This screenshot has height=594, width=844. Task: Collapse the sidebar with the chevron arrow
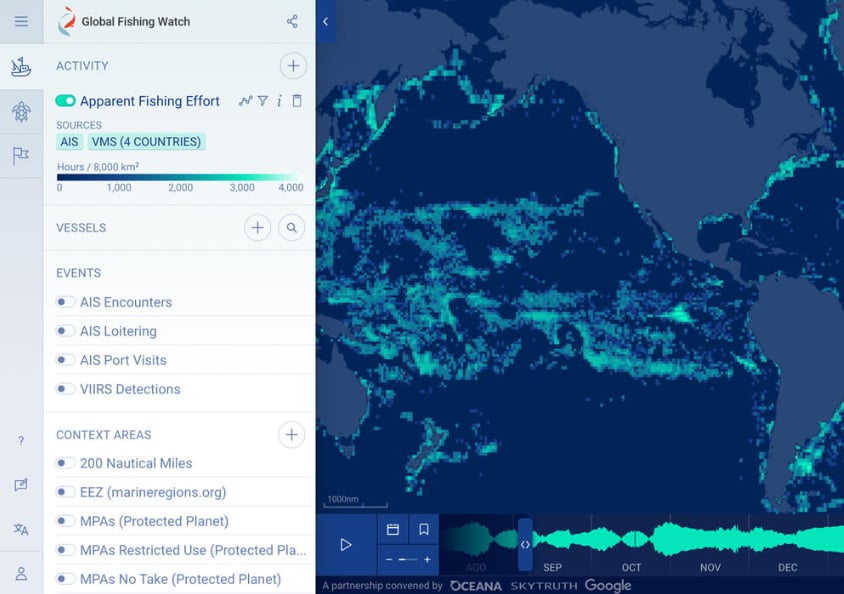click(325, 21)
